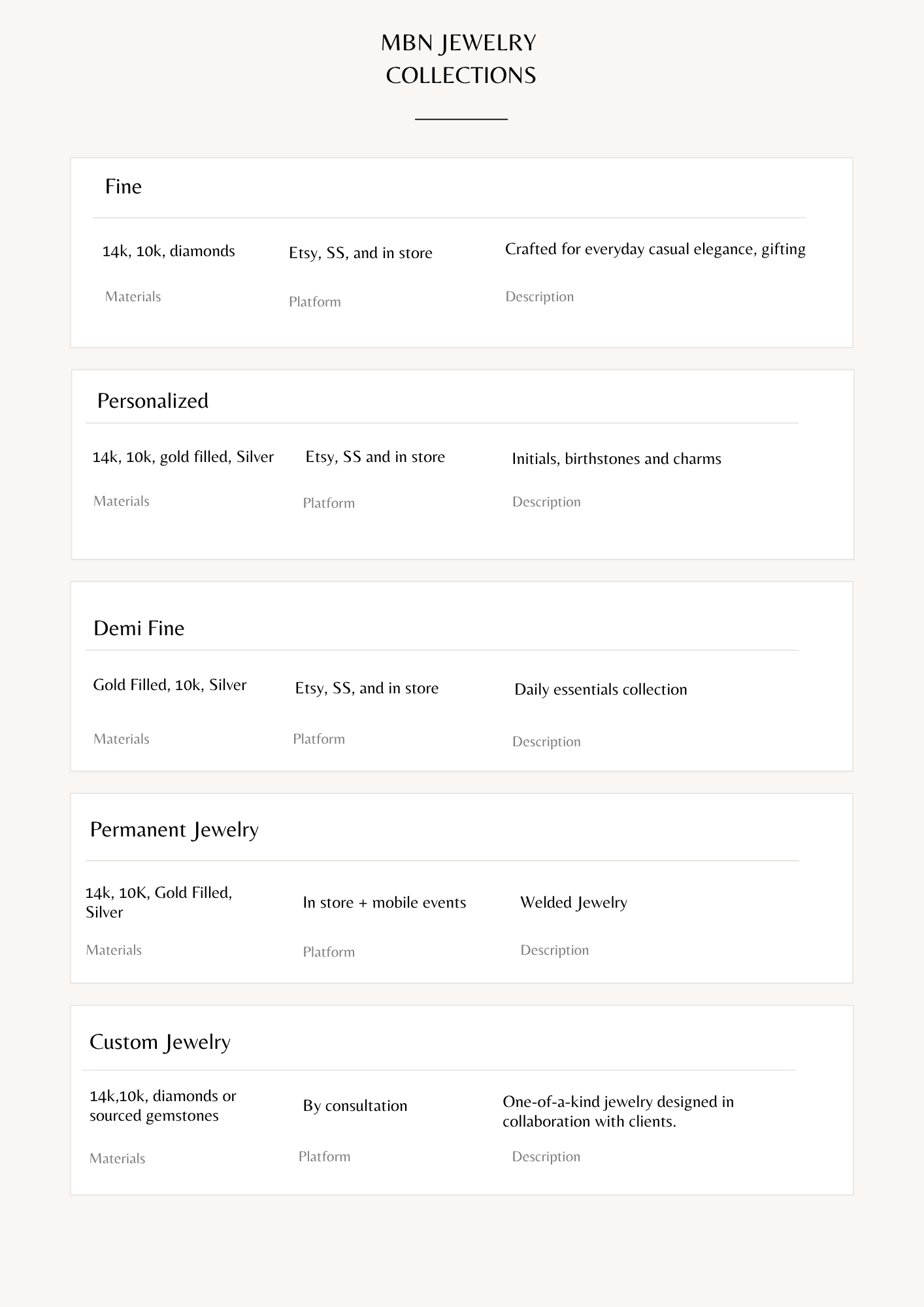The image size is (924, 1307).
Task: Click the Description label in Demi Fine card
Action: tap(546, 742)
